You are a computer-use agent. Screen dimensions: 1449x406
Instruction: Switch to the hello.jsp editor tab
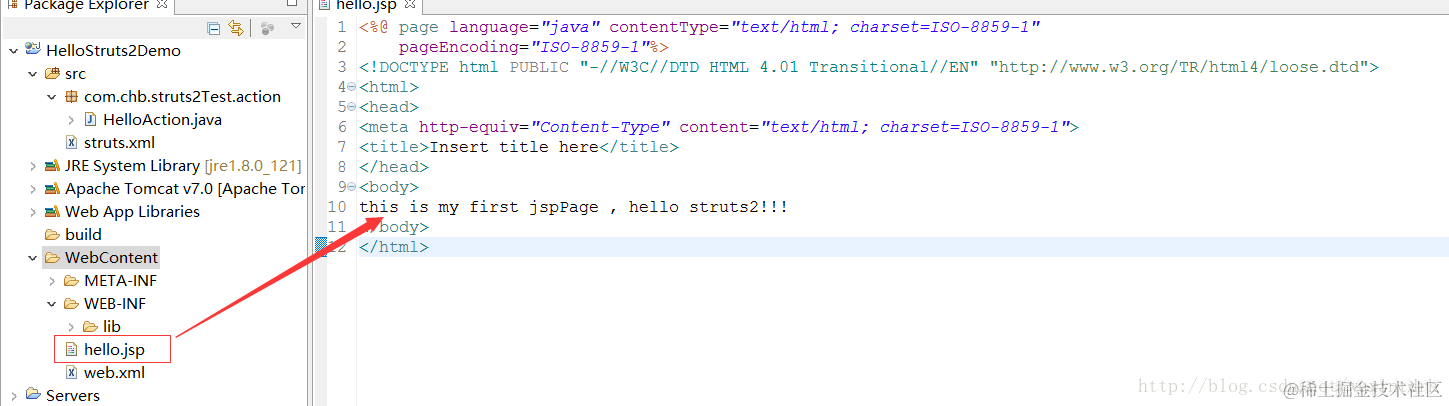point(366,6)
